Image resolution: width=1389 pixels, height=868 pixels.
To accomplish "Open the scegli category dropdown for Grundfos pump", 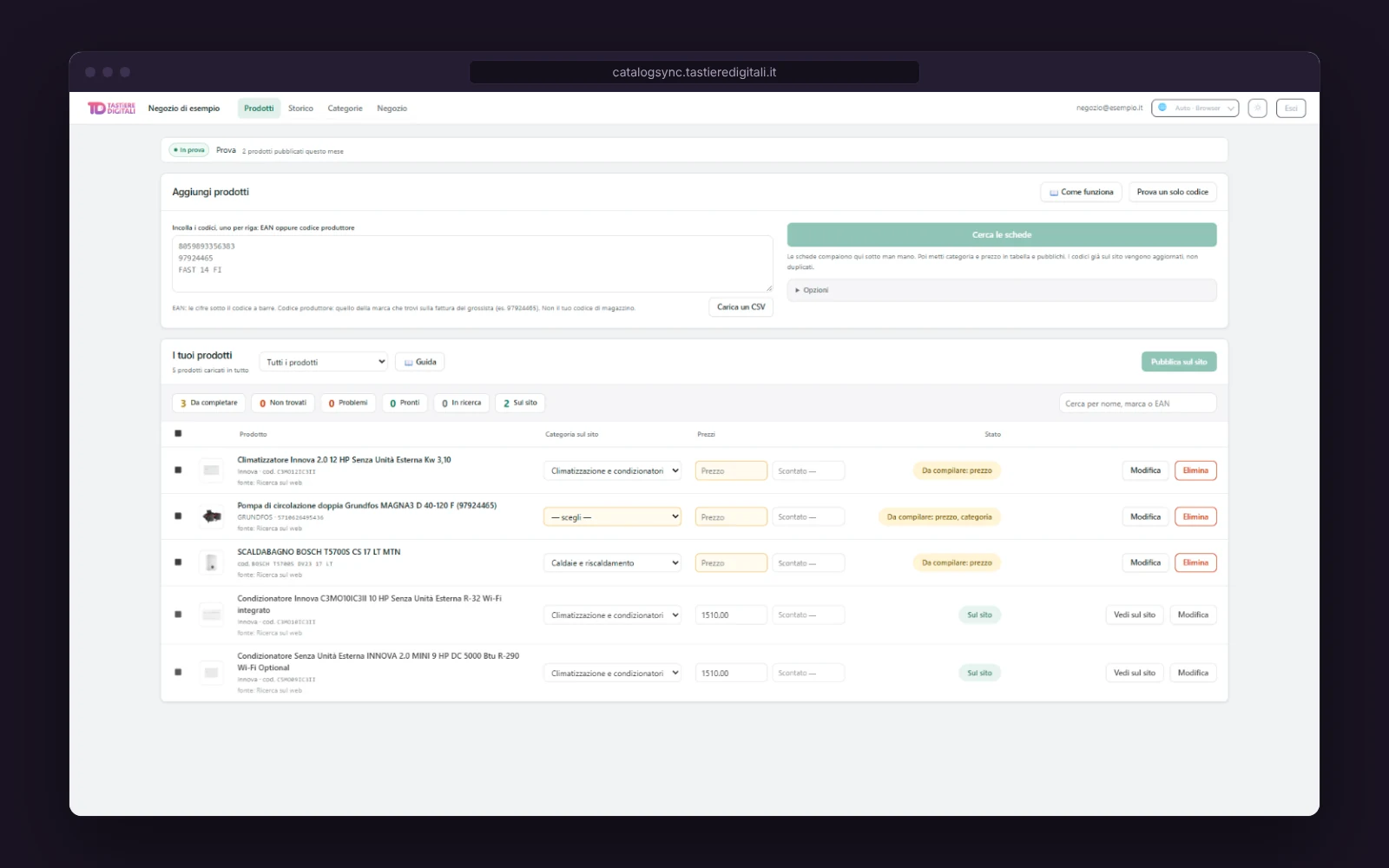I will 613,516.
